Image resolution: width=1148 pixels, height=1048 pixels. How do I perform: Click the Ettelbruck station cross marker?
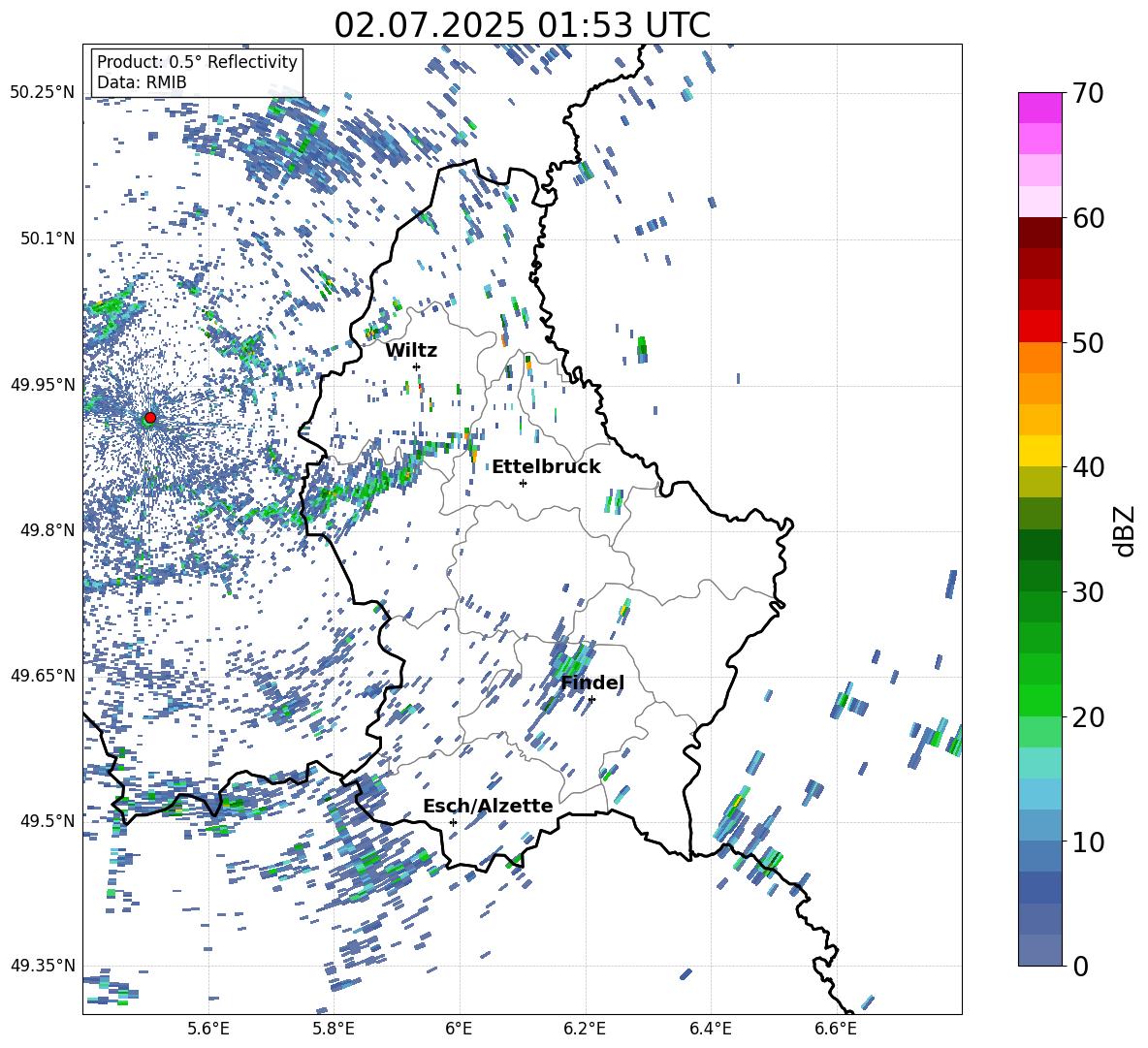point(523,483)
